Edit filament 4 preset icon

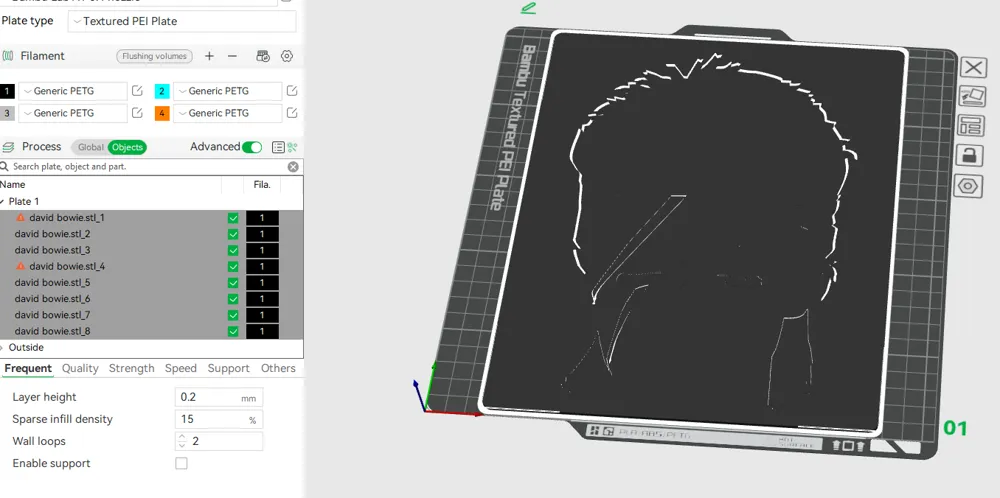(x=291, y=113)
